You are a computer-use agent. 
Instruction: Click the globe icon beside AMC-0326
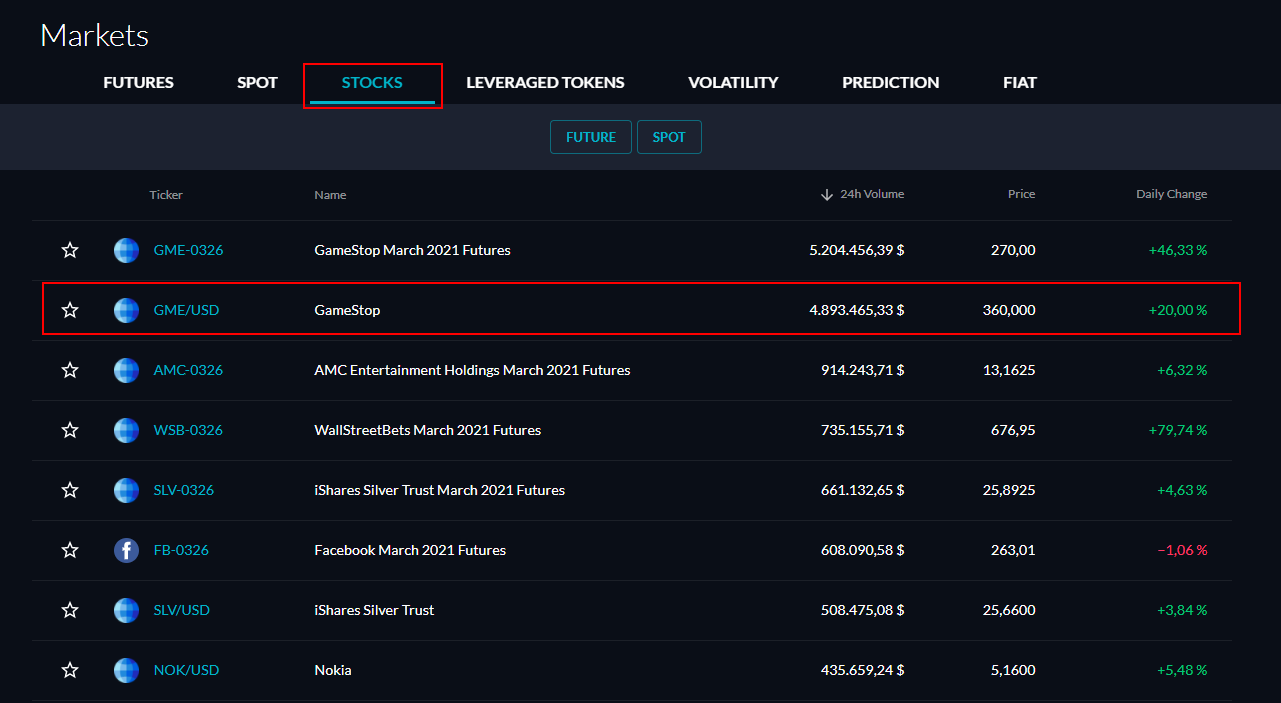click(126, 370)
